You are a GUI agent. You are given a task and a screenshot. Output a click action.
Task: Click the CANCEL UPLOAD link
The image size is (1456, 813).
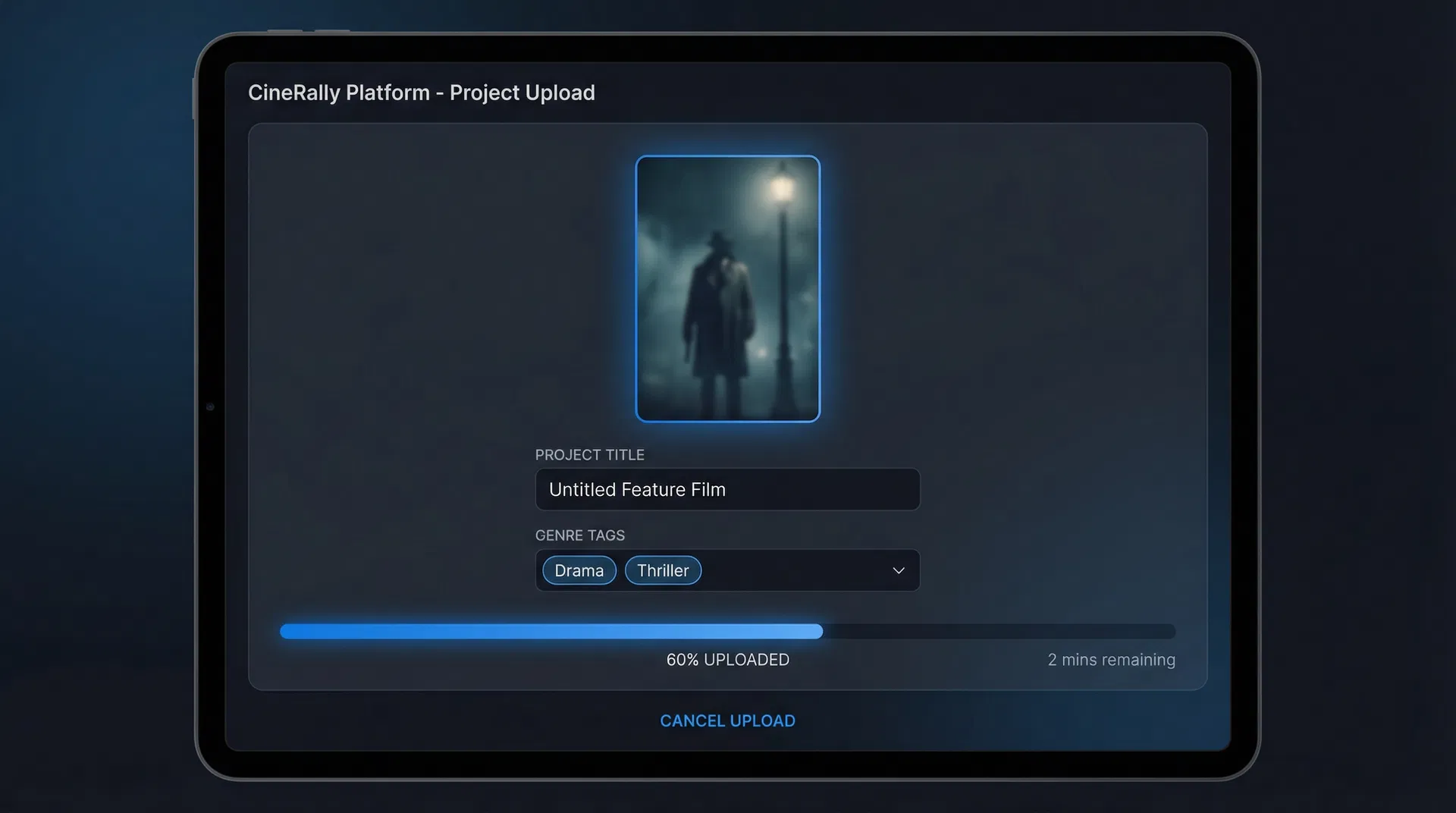727,720
